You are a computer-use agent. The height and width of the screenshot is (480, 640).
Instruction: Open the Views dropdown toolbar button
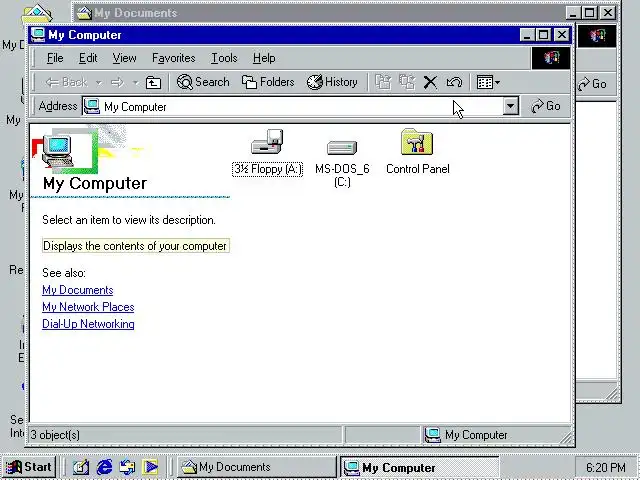[488, 82]
